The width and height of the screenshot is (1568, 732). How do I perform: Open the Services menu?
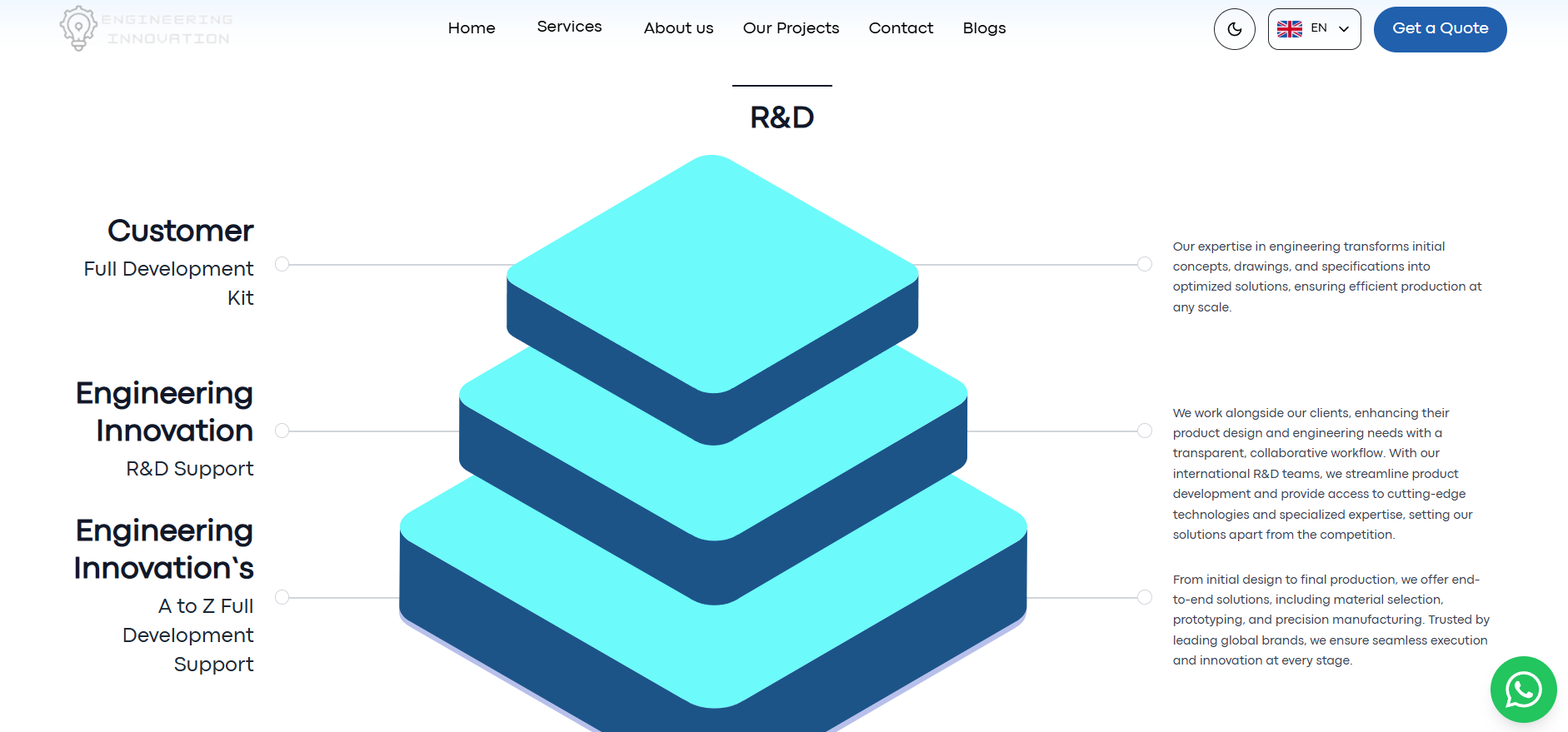coord(569,27)
